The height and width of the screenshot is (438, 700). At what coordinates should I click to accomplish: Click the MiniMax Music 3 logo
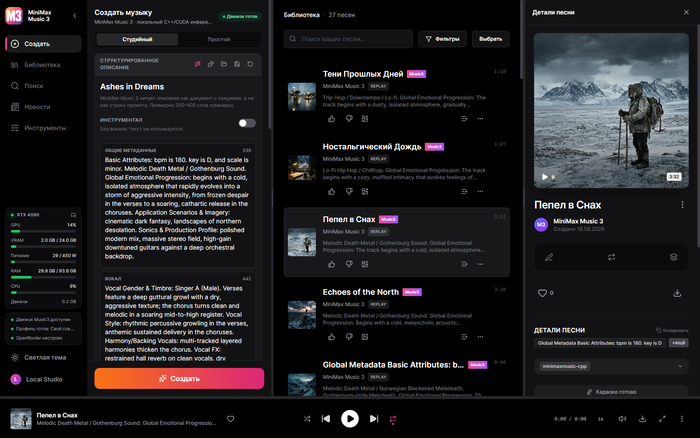point(14,16)
